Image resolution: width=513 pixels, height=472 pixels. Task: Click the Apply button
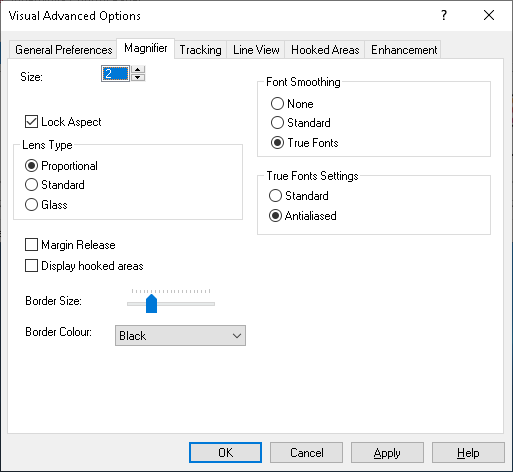387,452
